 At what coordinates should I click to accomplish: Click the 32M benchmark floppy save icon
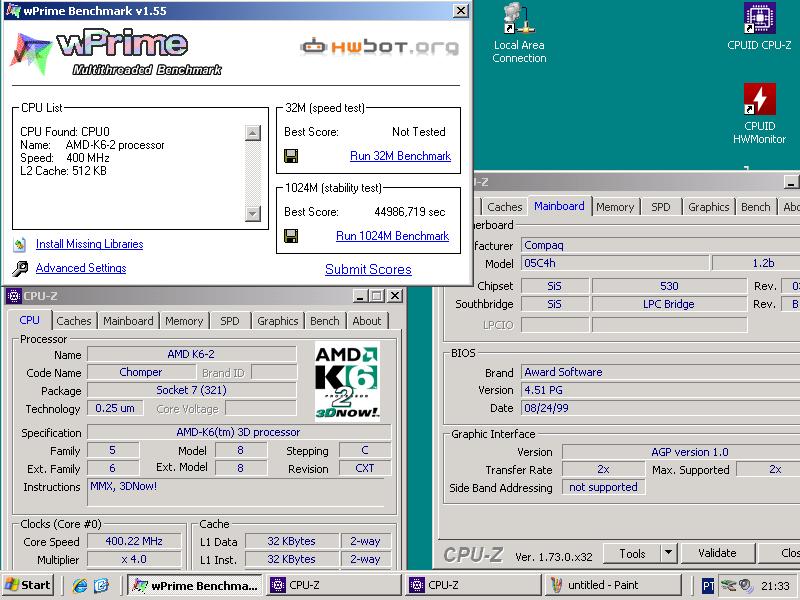tap(291, 156)
